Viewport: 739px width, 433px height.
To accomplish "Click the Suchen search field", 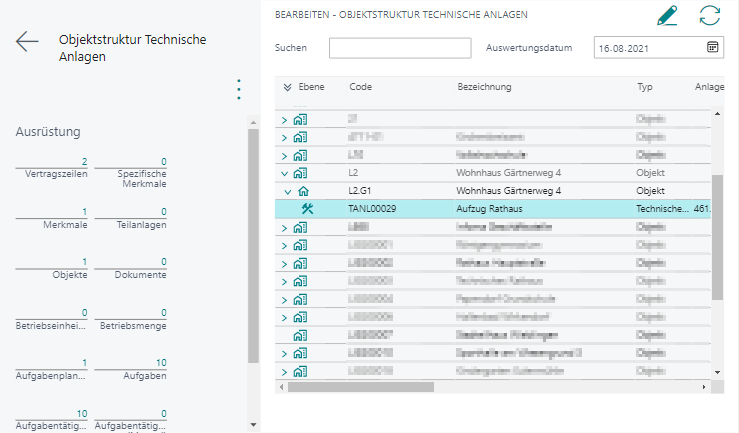I will click(399, 48).
